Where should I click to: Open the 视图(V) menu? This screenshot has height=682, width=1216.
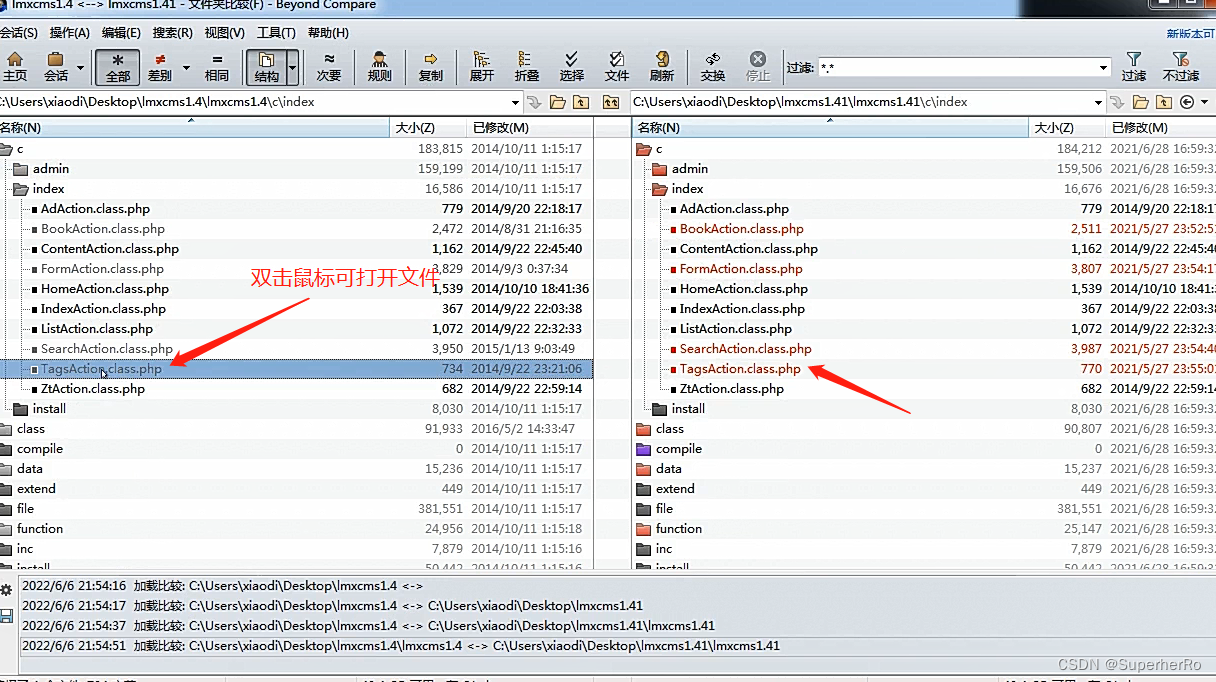pos(224,33)
